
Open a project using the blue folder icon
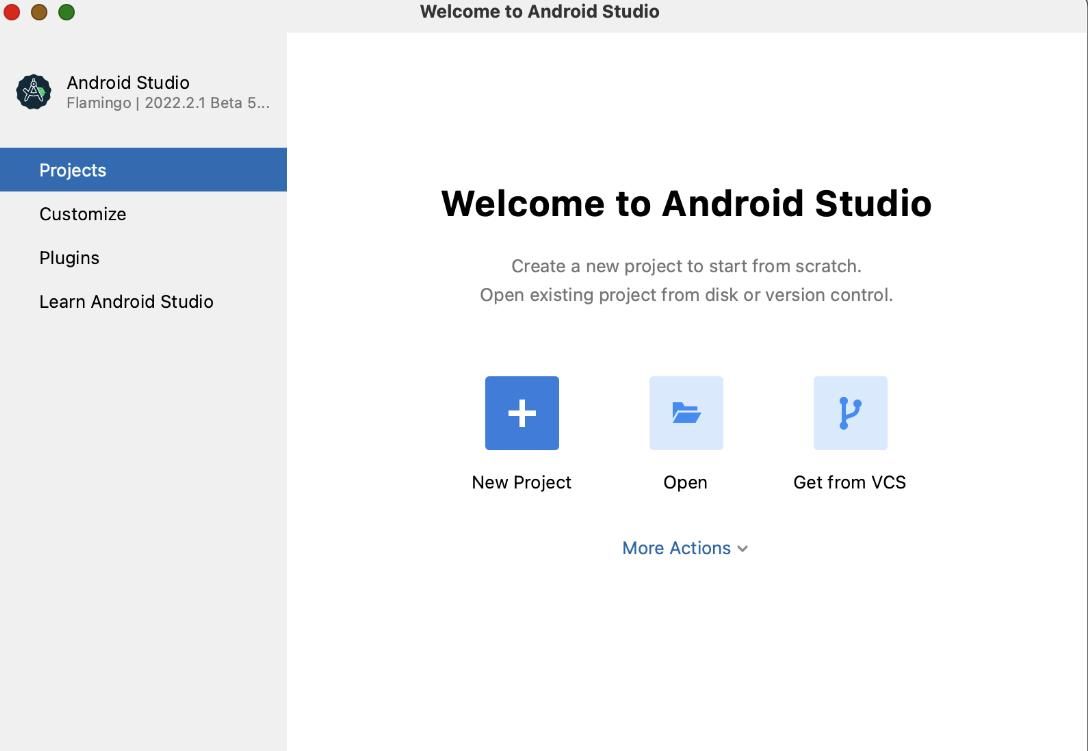coord(685,412)
